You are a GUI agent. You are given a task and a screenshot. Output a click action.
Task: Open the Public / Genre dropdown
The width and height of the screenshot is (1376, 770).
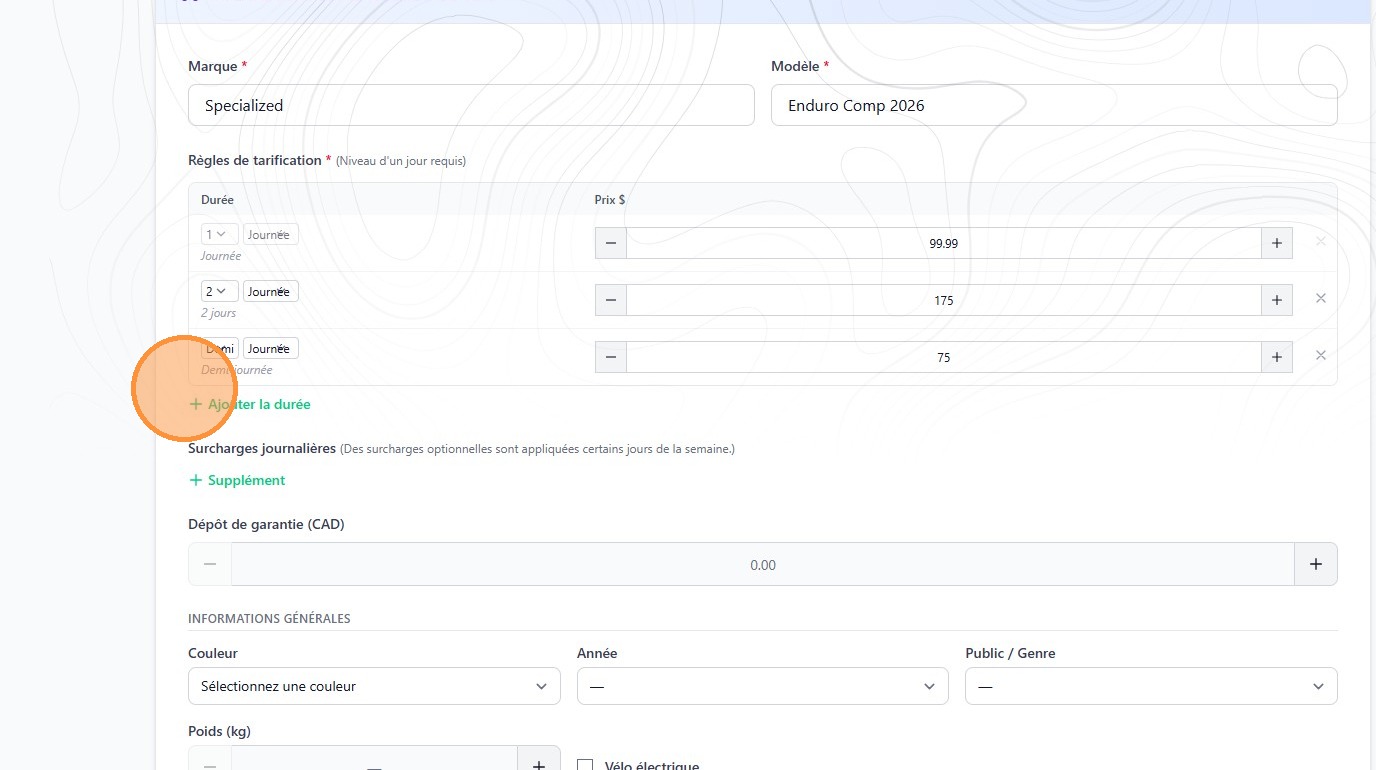1150,686
